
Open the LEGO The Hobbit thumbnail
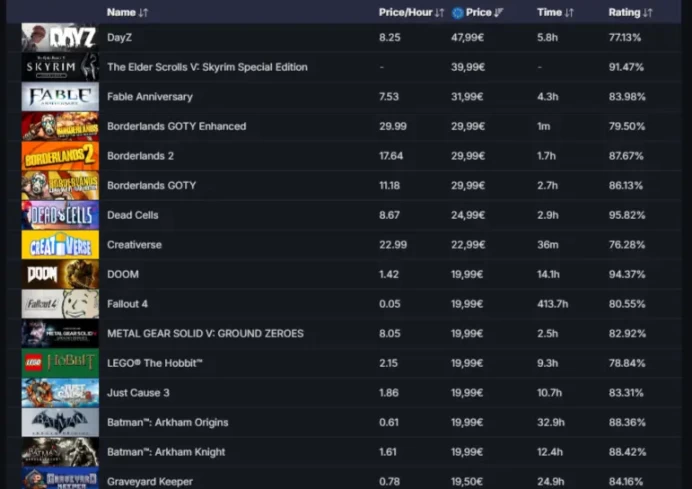(60, 363)
